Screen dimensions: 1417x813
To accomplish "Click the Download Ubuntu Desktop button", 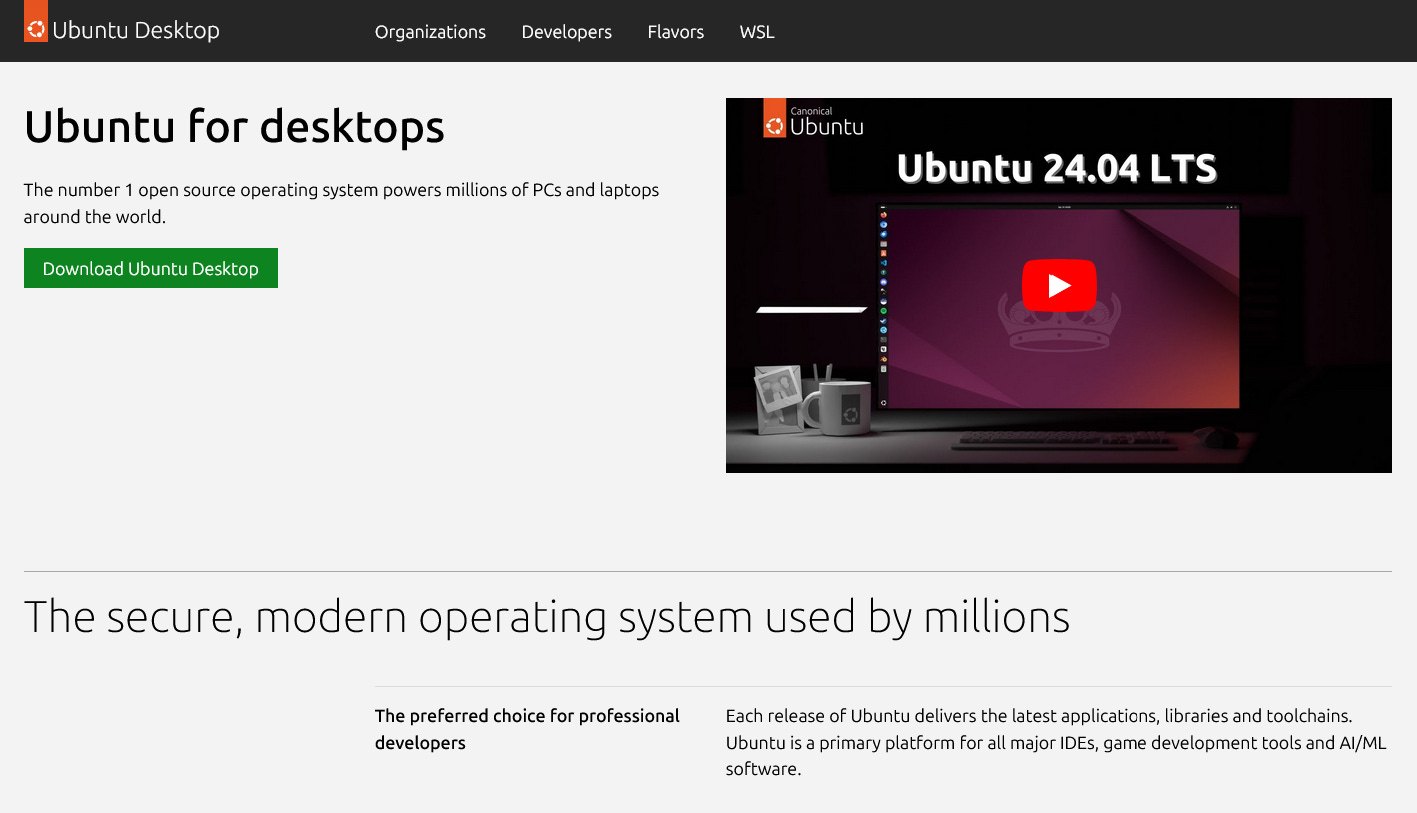I will [x=151, y=268].
